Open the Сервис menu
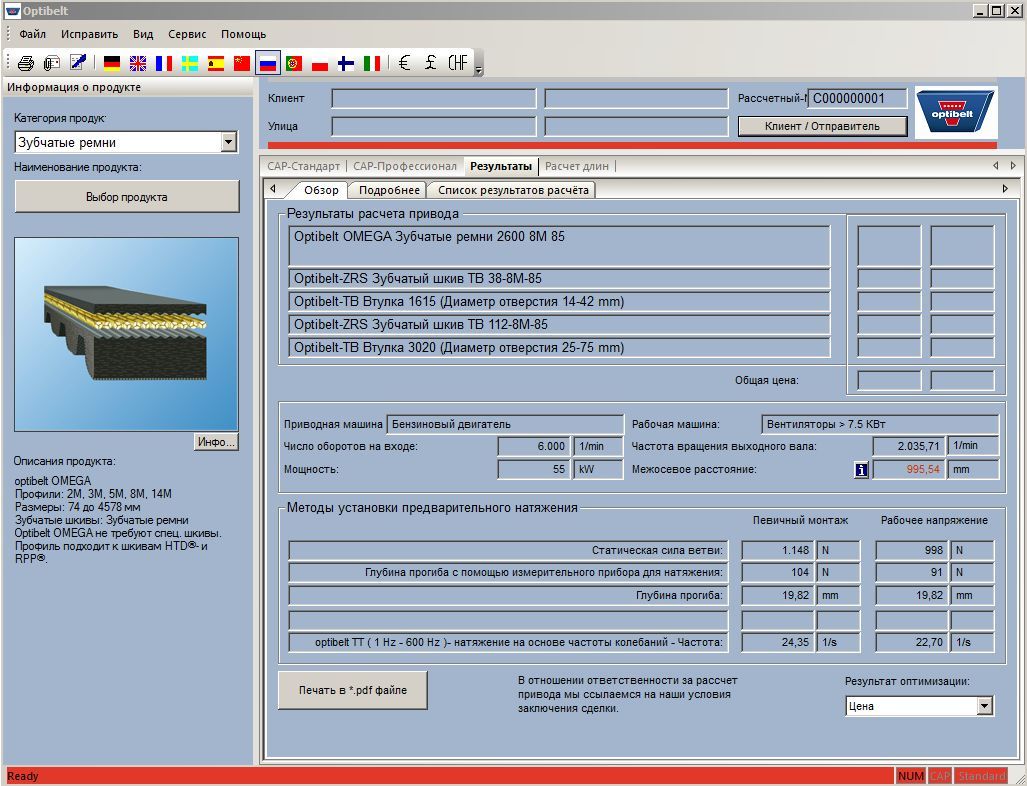 [187, 34]
